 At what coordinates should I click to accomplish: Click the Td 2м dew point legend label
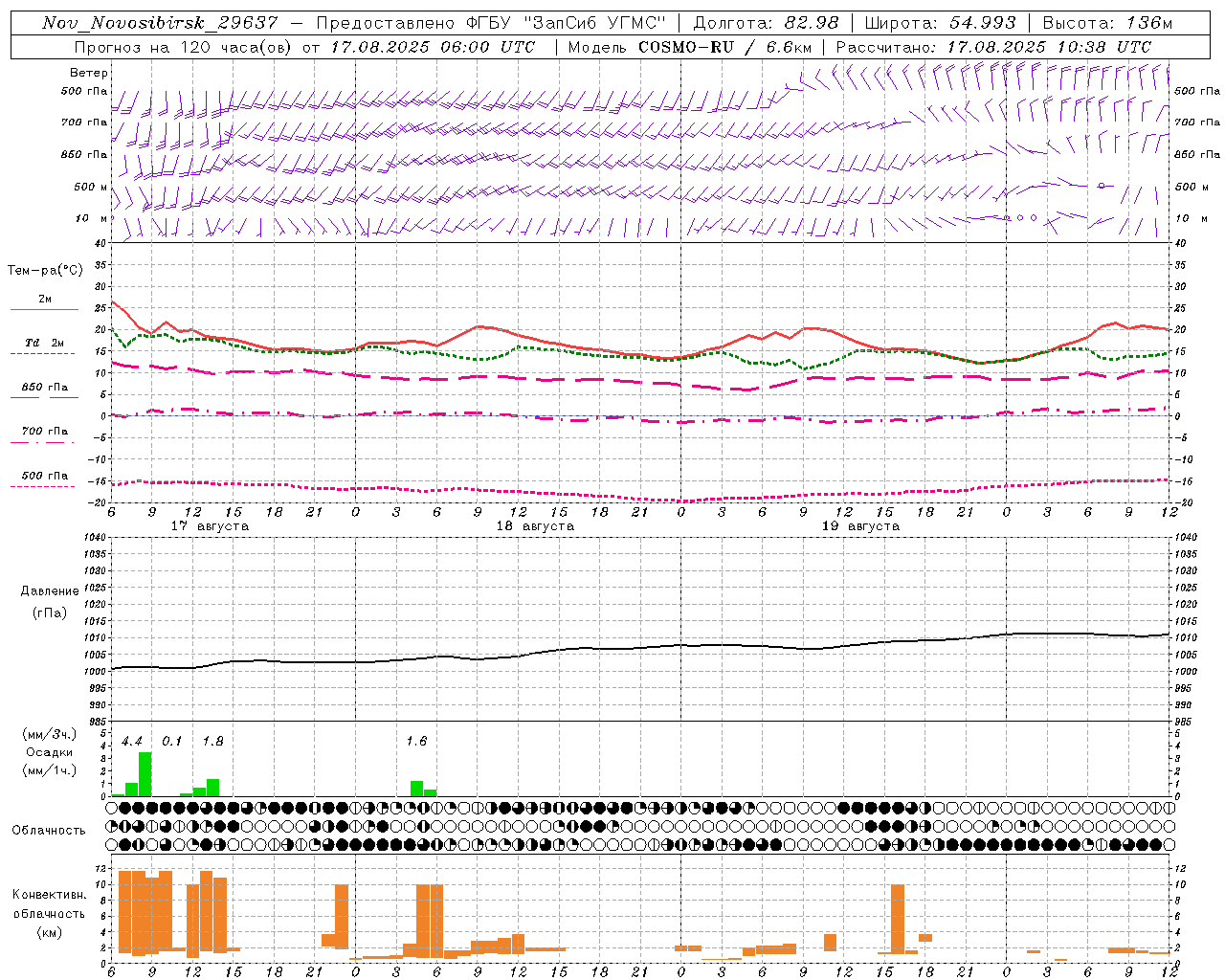[x=45, y=343]
